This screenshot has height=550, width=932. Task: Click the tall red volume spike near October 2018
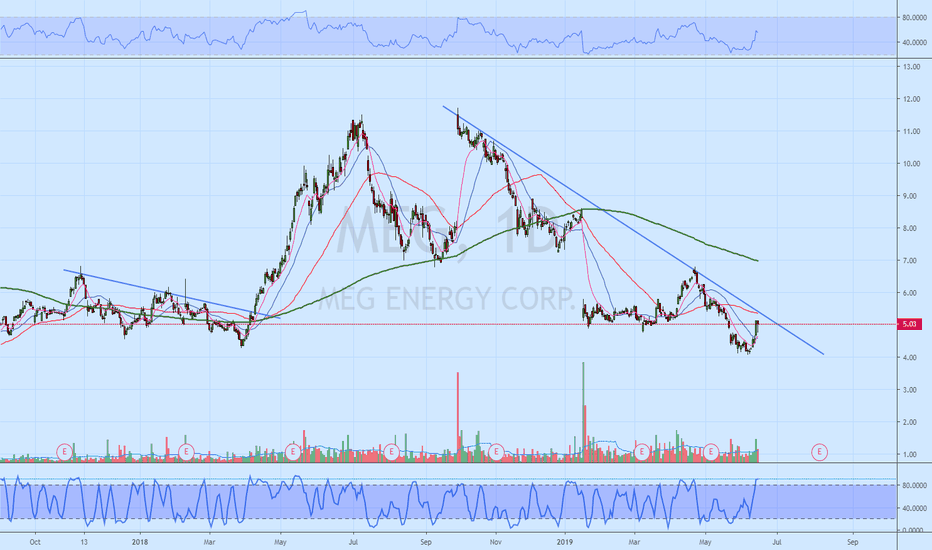(458, 415)
